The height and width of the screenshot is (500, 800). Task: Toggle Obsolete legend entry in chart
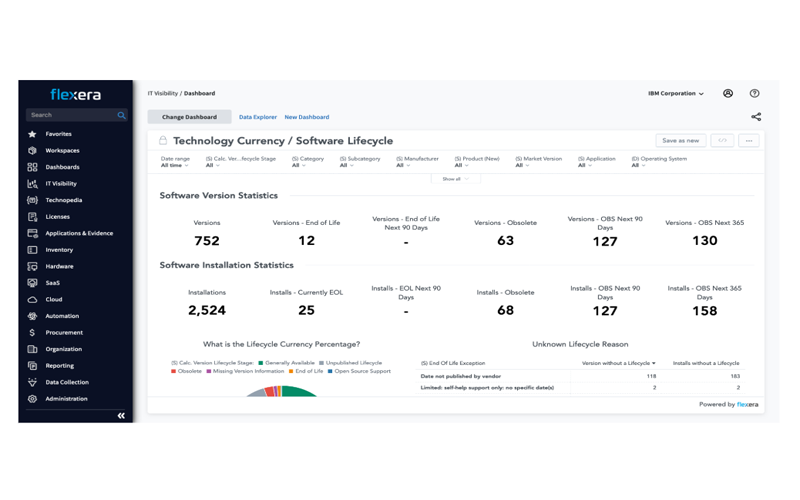(186, 371)
